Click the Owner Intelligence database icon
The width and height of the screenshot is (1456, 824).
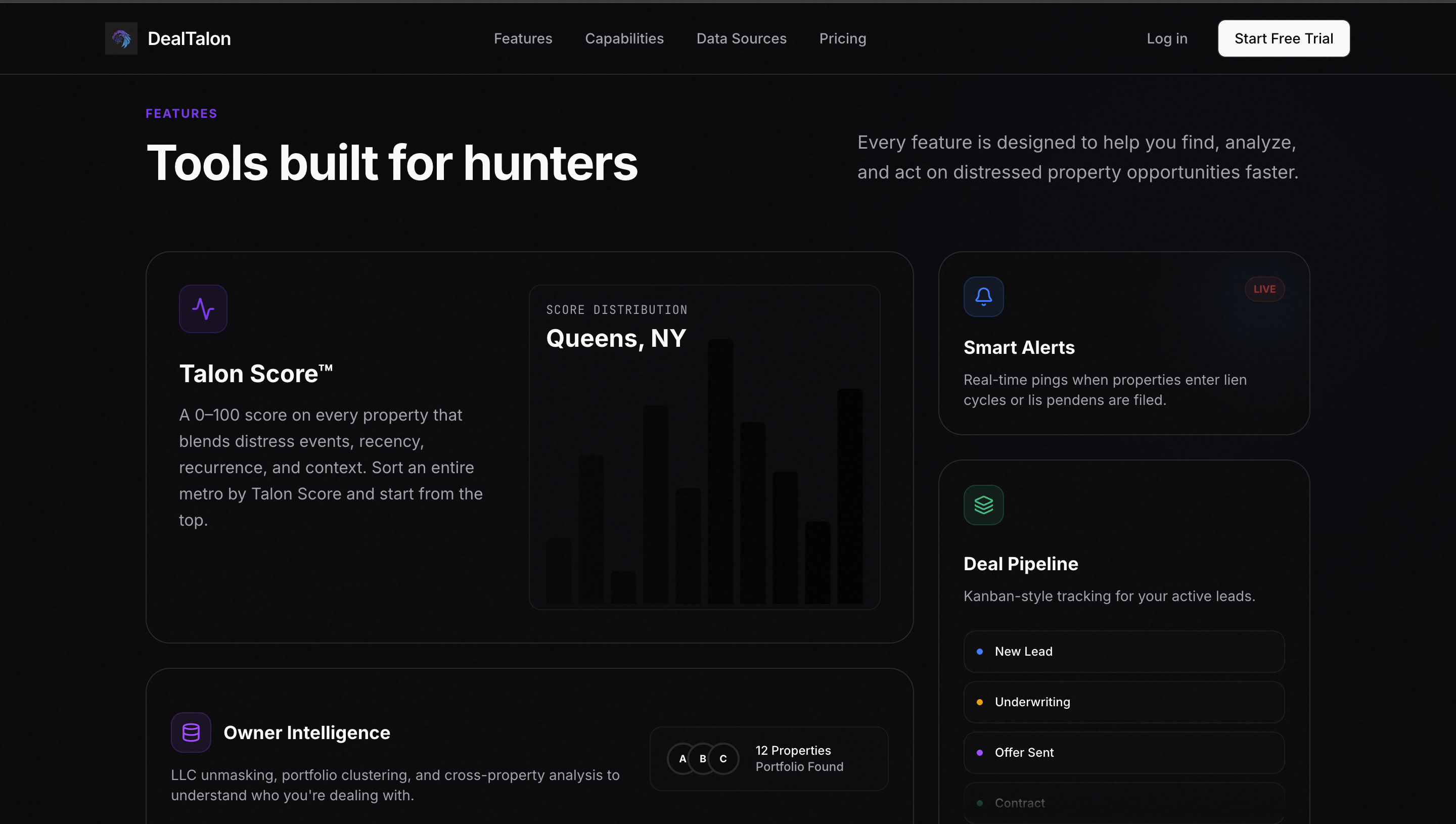[191, 733]
